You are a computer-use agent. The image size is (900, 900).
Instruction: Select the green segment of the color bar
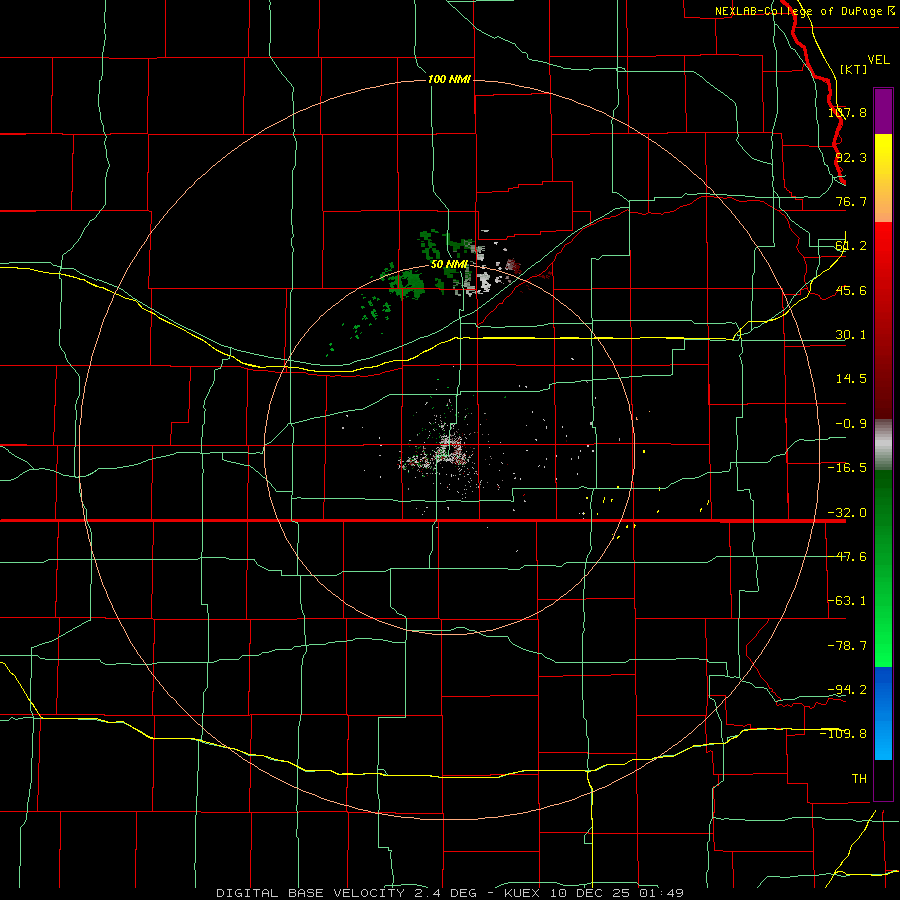point(883,568)
